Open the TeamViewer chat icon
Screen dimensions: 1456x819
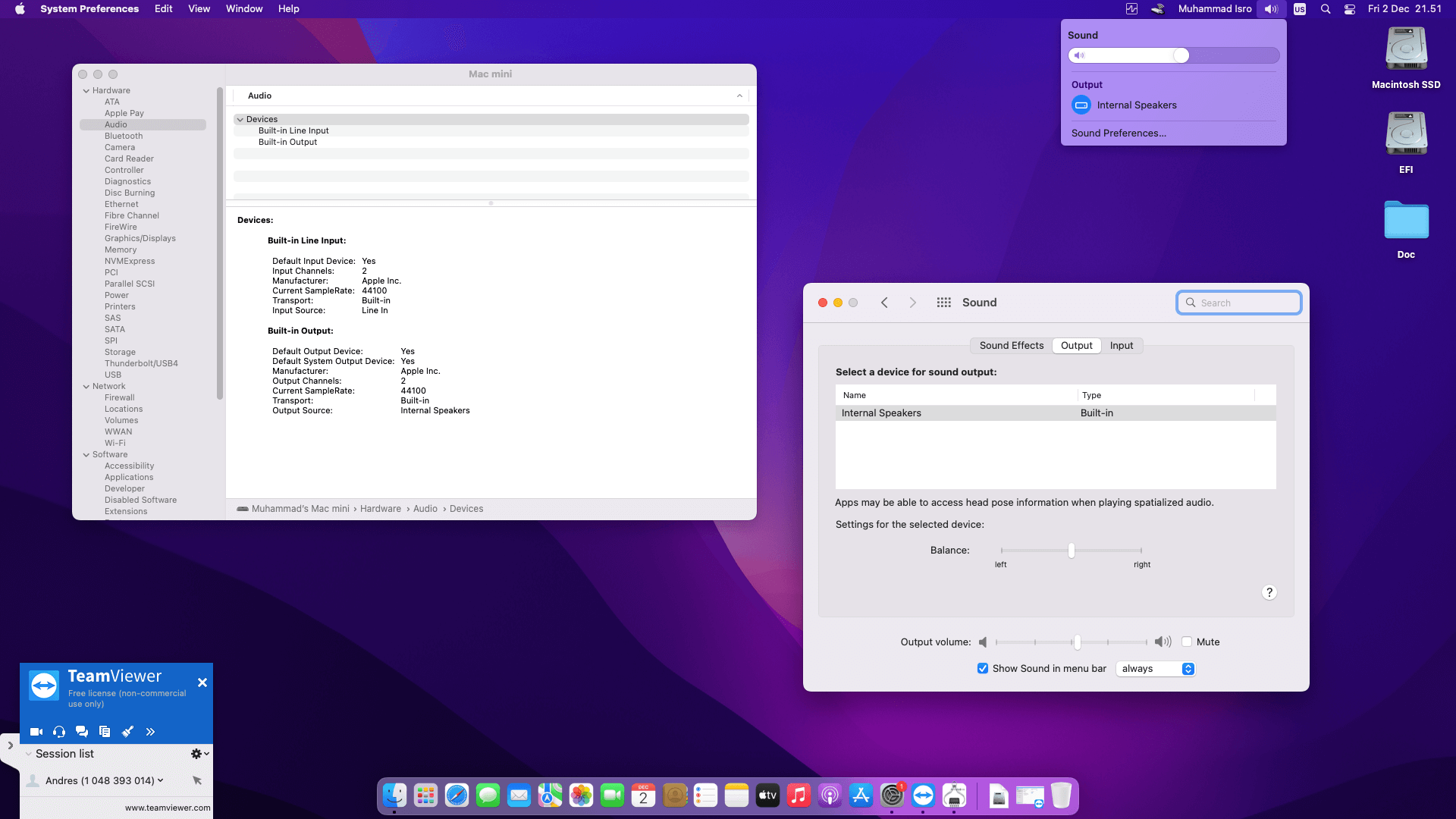(x=82, y=732)
